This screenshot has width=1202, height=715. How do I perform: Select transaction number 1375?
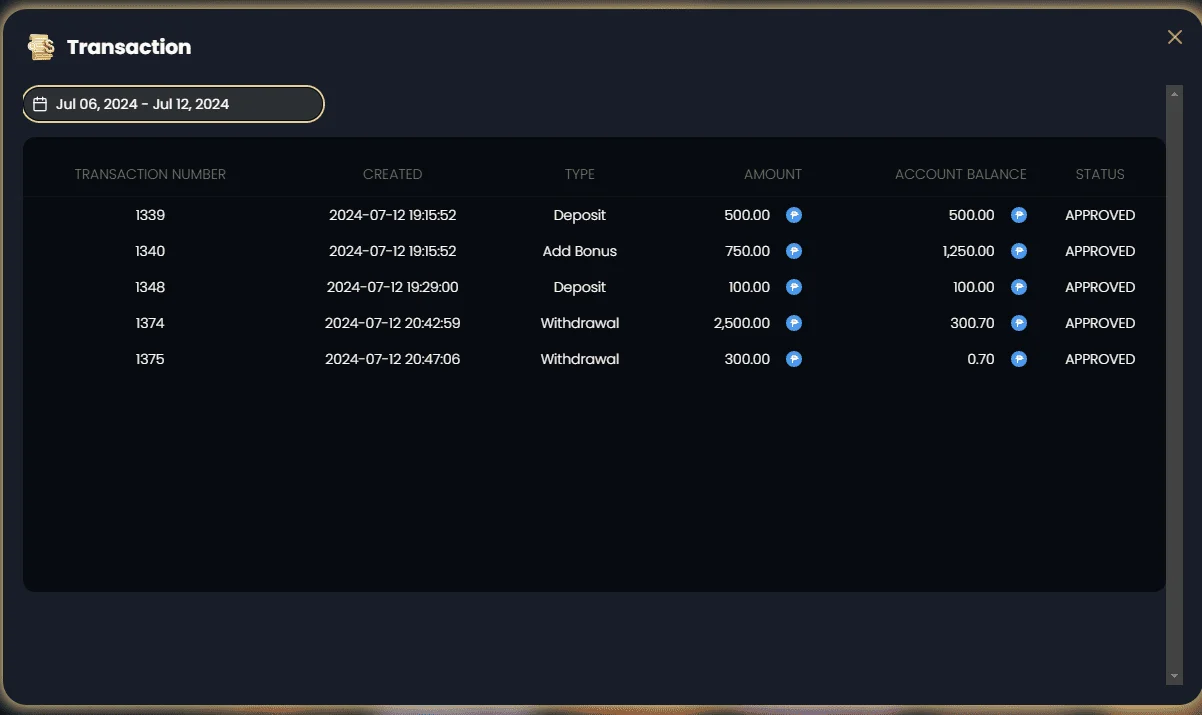pos(150,359)
